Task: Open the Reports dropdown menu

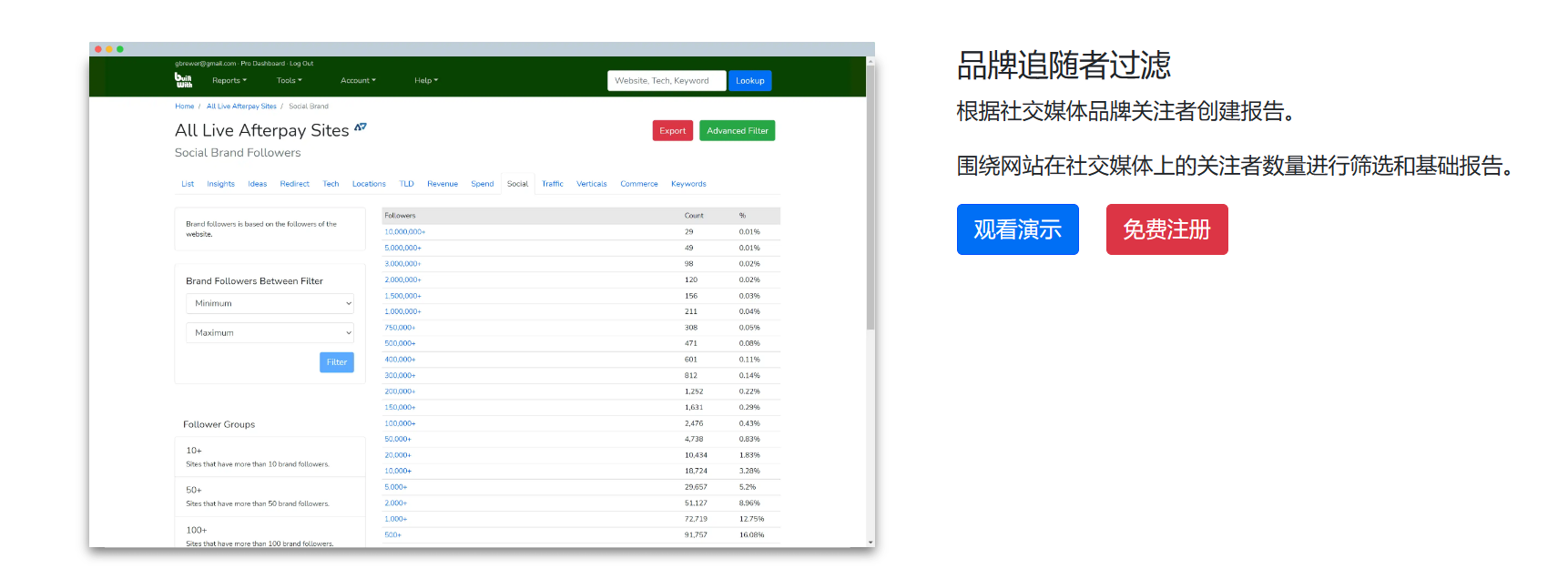Action: click(229, 81)
